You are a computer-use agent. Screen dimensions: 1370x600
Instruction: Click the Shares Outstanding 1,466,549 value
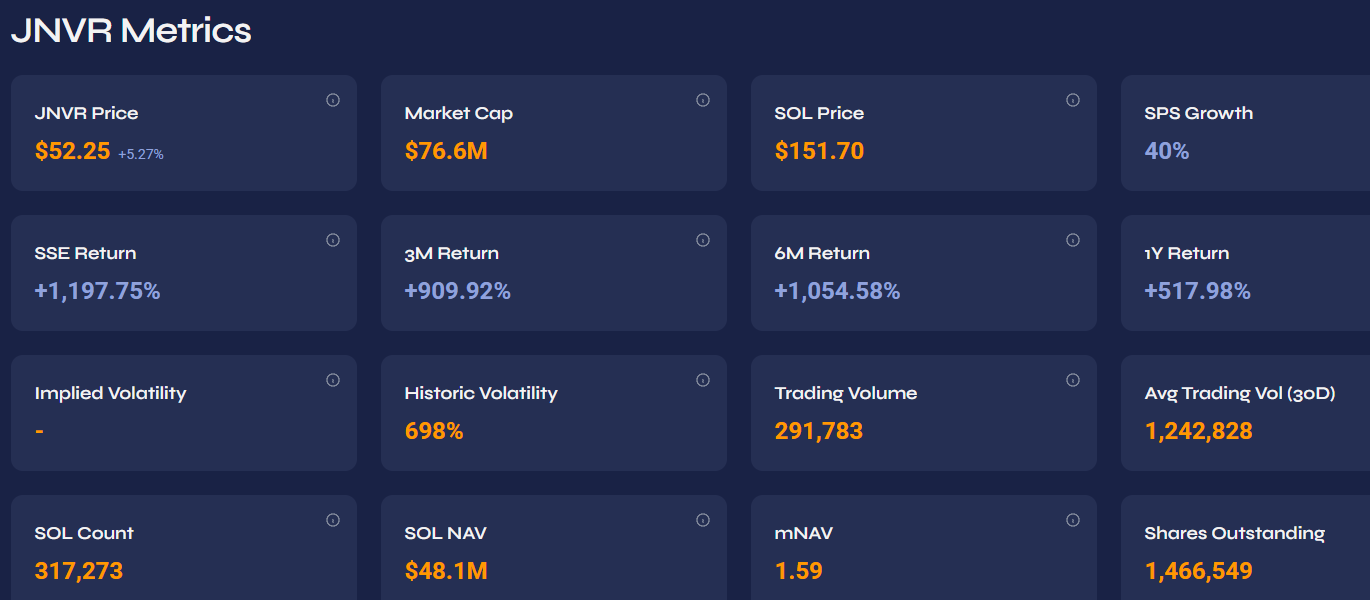pyautogui.click(x=1198, y=572)
